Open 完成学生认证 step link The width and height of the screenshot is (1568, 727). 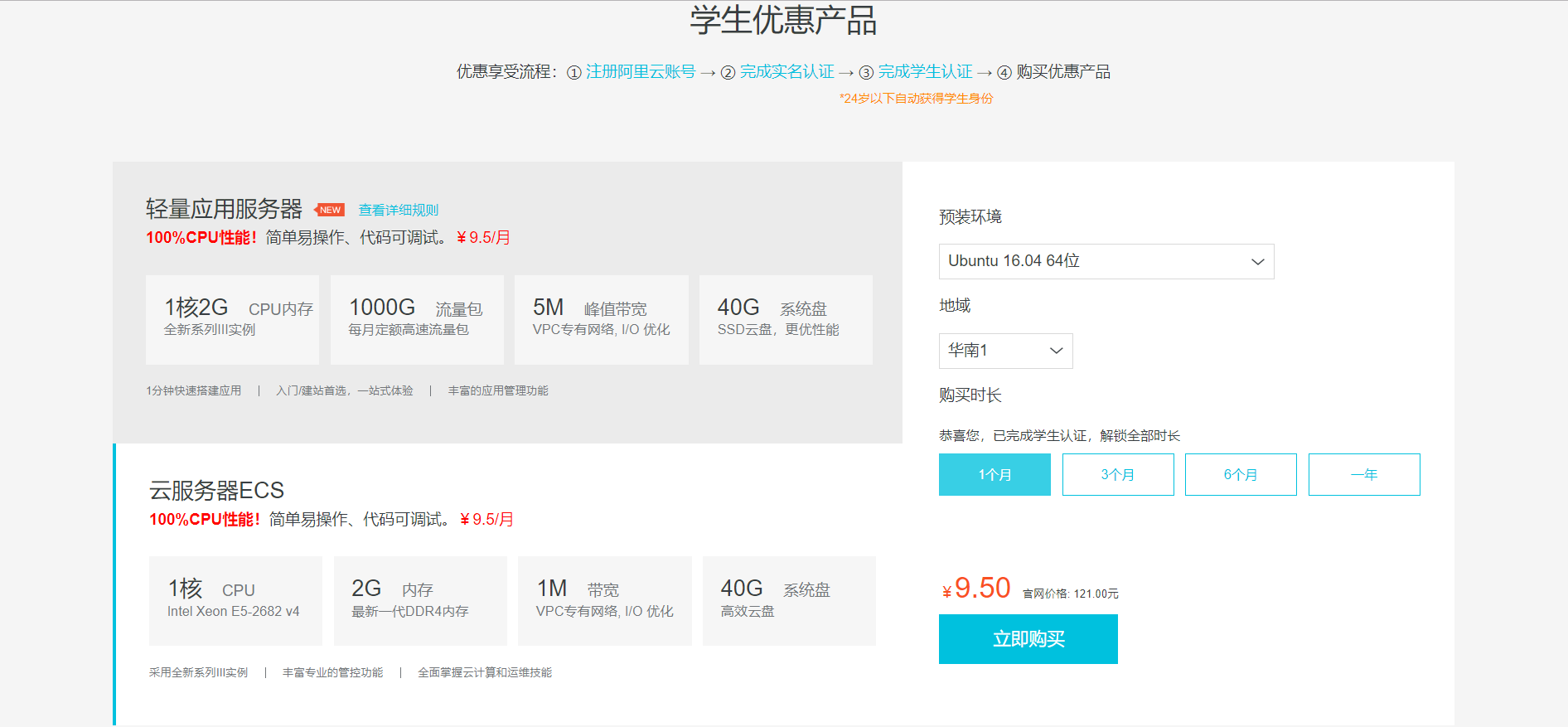point(926,71)
